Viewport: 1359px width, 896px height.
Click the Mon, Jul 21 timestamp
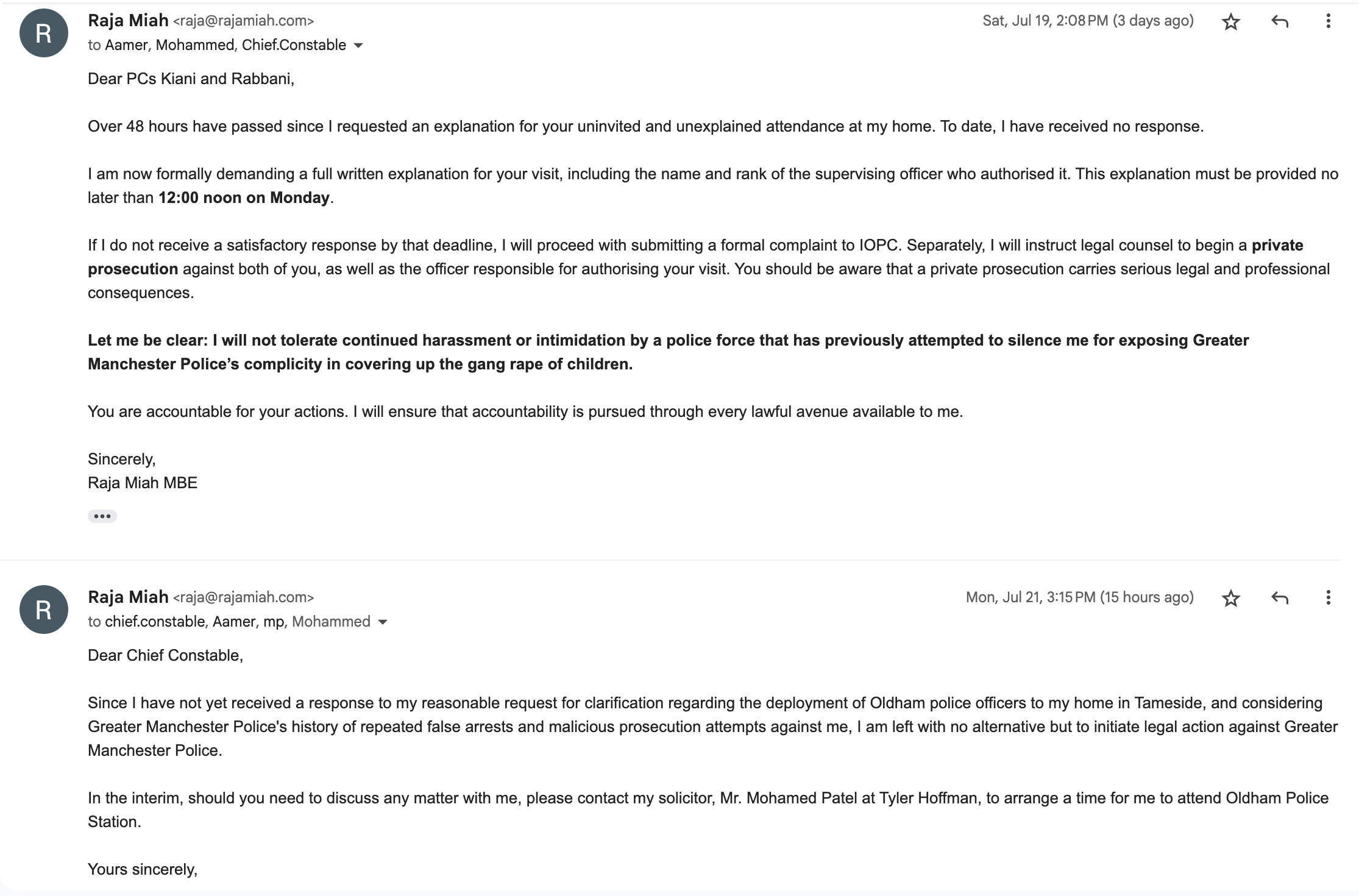click(x=1079, y=597)
